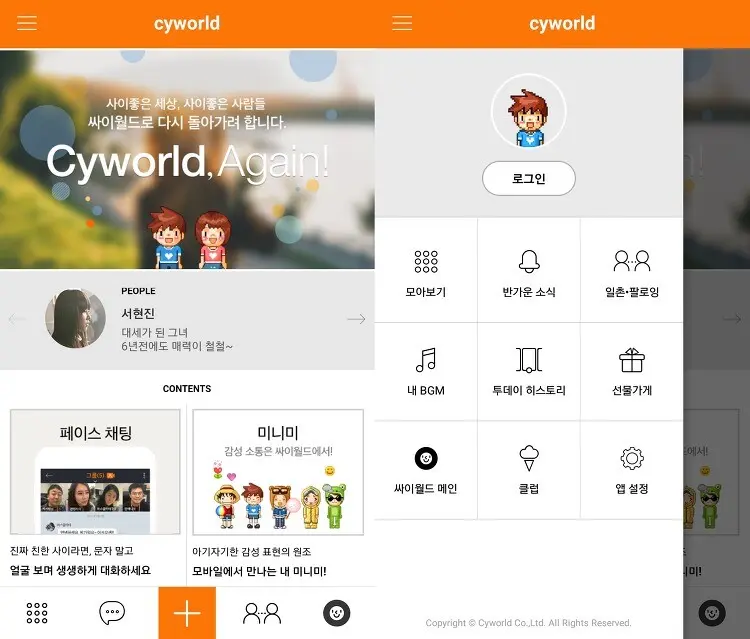The width and height of the screenshot is (750, 639).
Task: Tap bottom bar grid dots icon
Action: 37,613
